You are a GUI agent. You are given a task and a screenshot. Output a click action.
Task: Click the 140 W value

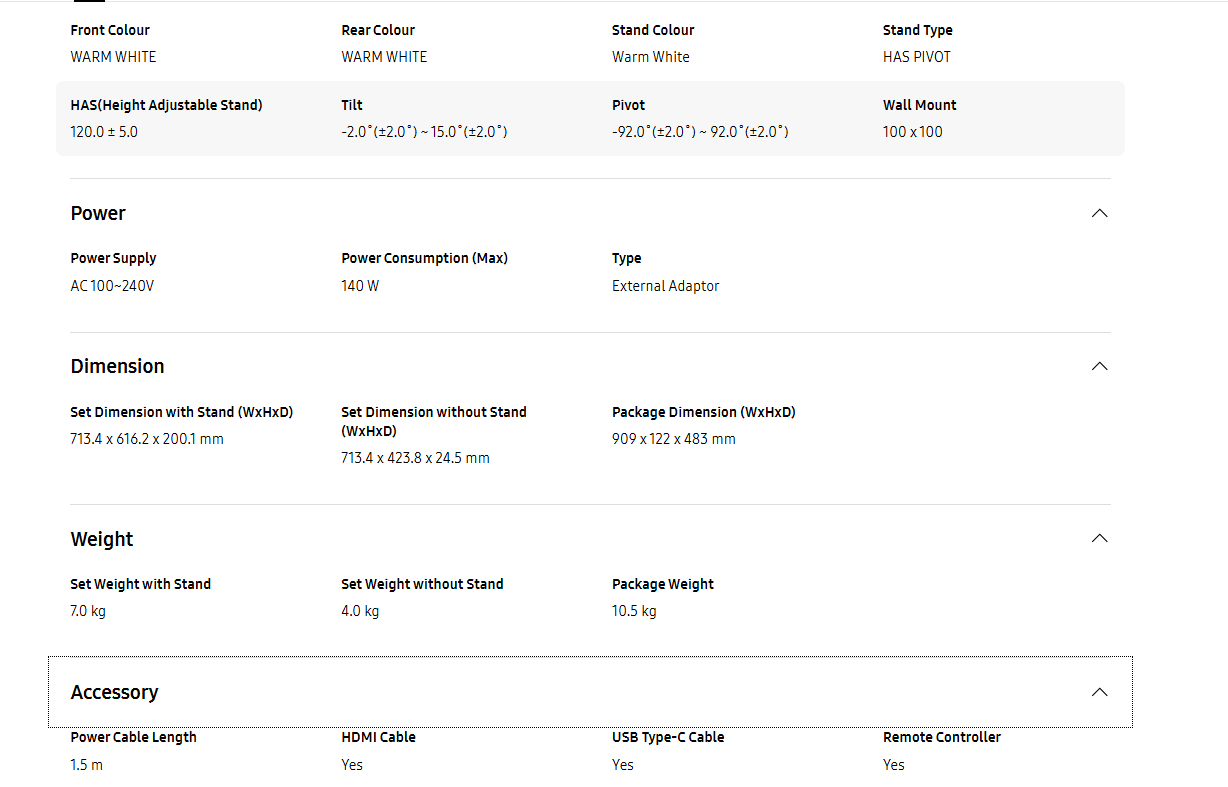(x=360, y=286)
